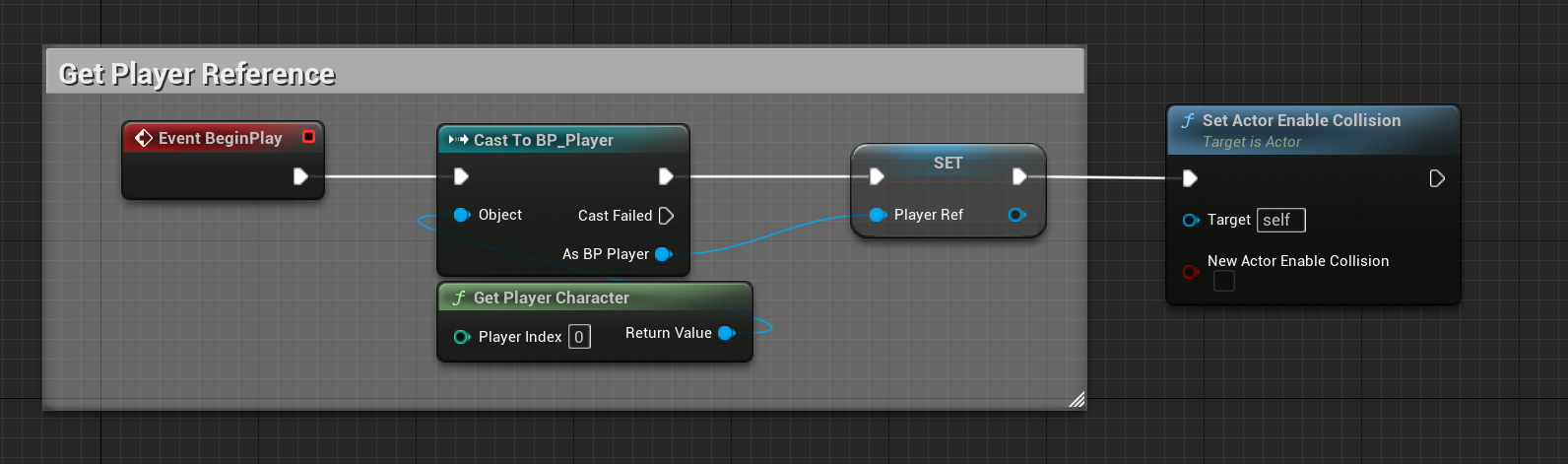This screenshot has width=1568, height=464.
Task: Click Set Actor Enable Collision execution output pin
Action: pyautogui.click(x=1437, y=178)
